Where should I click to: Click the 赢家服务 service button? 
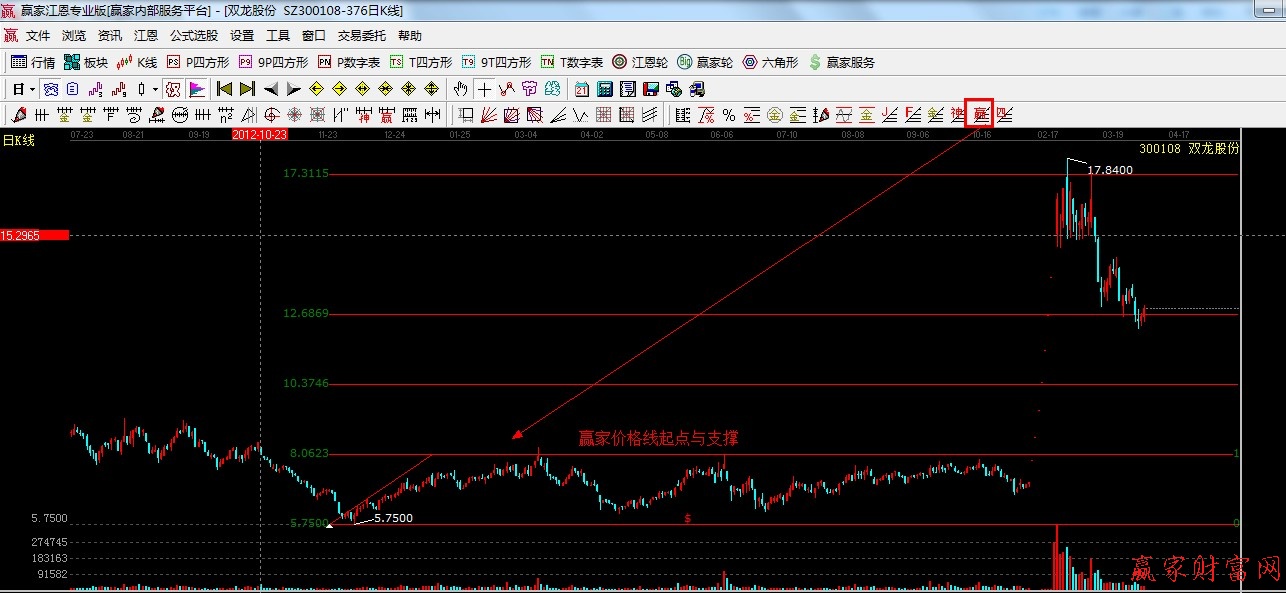pos(841,62)
